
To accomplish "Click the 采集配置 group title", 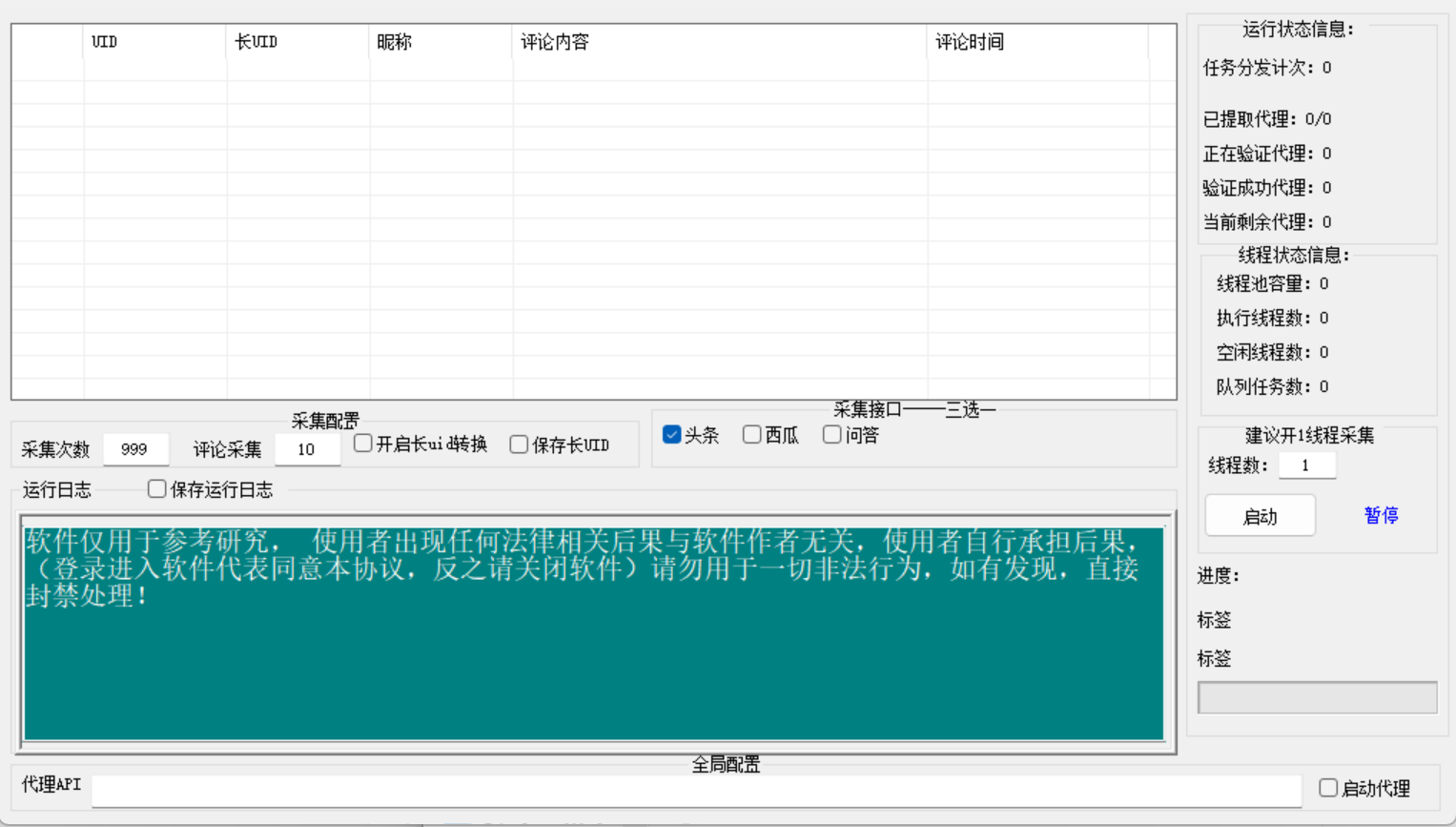I will point(325,421).
